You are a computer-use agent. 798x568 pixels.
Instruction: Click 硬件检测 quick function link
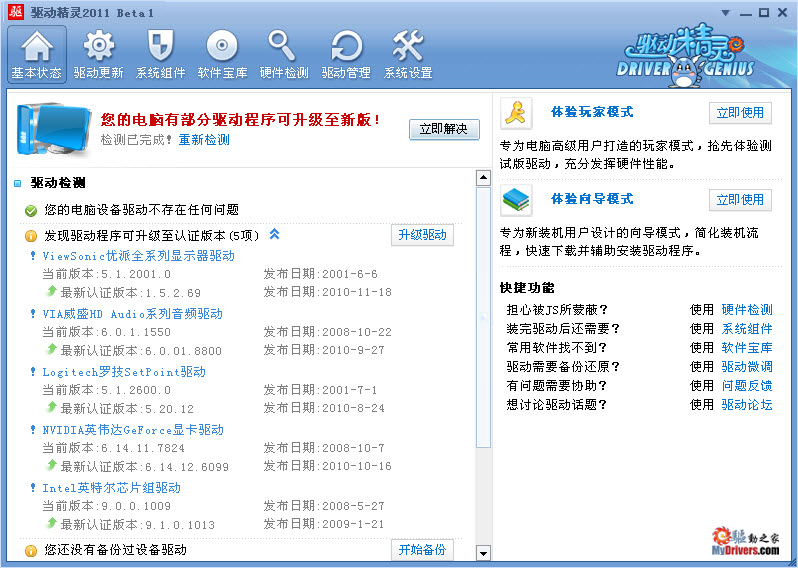coord(747,309)
